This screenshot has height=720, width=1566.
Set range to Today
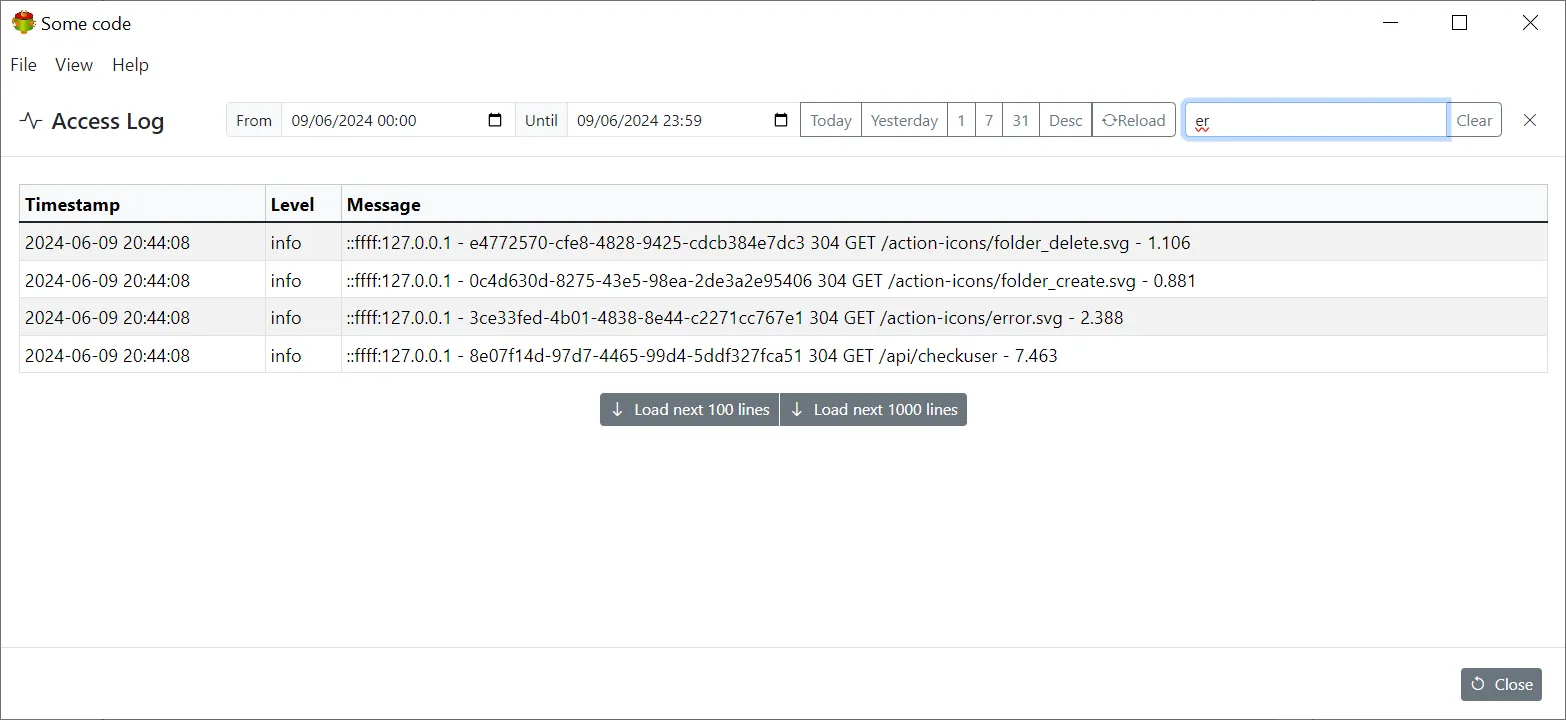(x=830, y=119)
